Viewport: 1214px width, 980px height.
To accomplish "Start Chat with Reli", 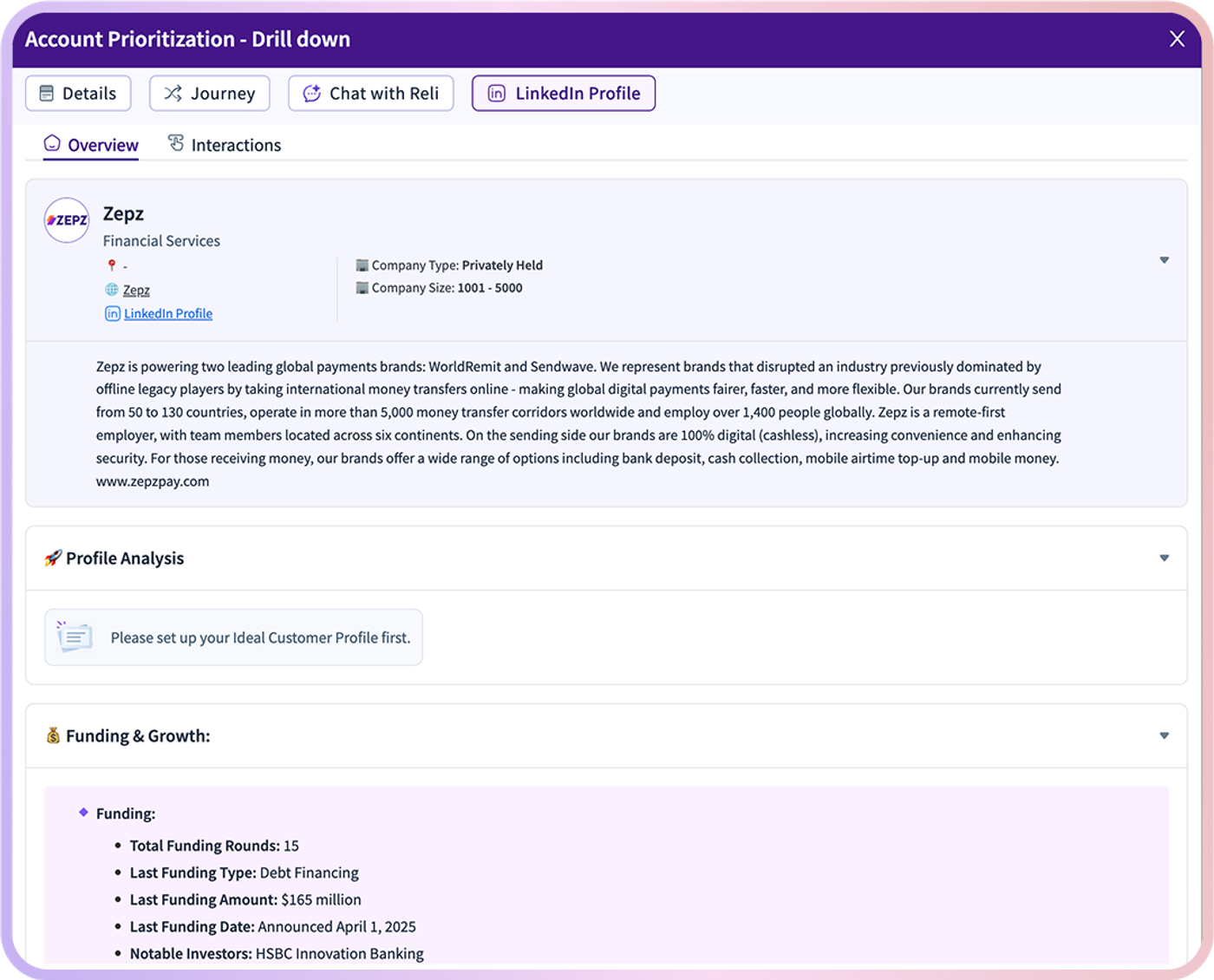I will [371, 94].
